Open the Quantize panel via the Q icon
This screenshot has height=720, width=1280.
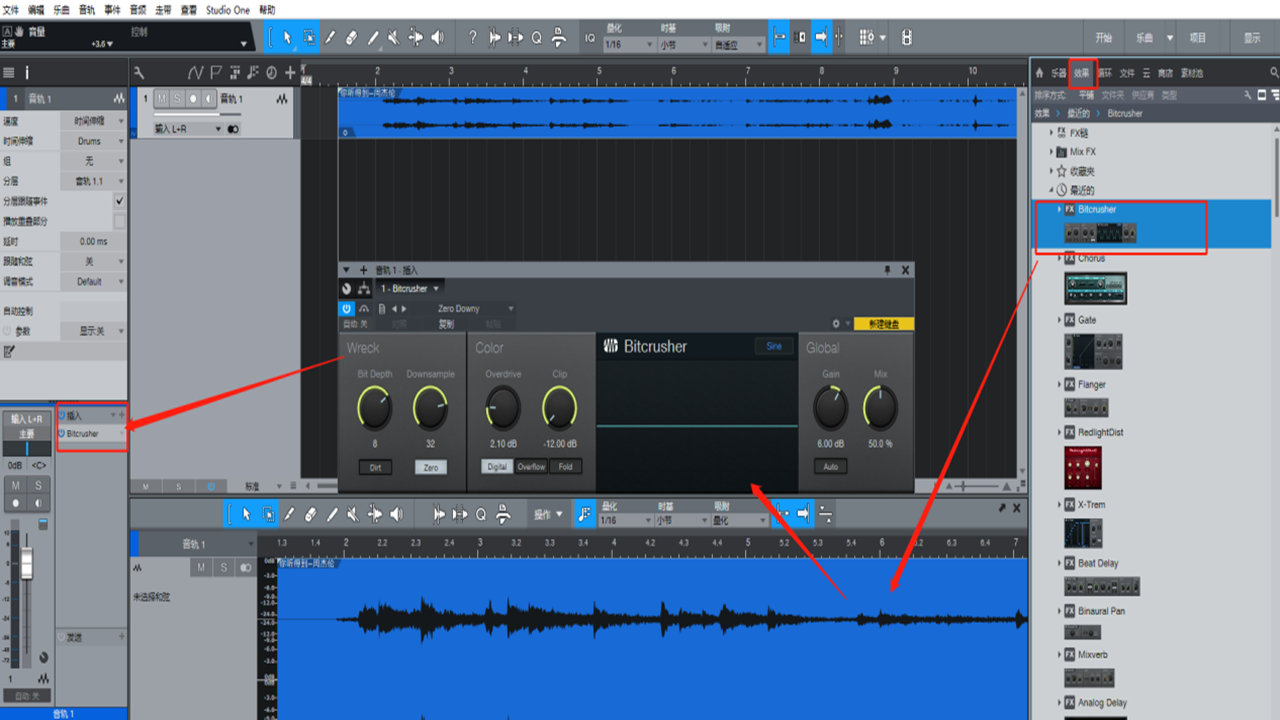pos(536,37)
